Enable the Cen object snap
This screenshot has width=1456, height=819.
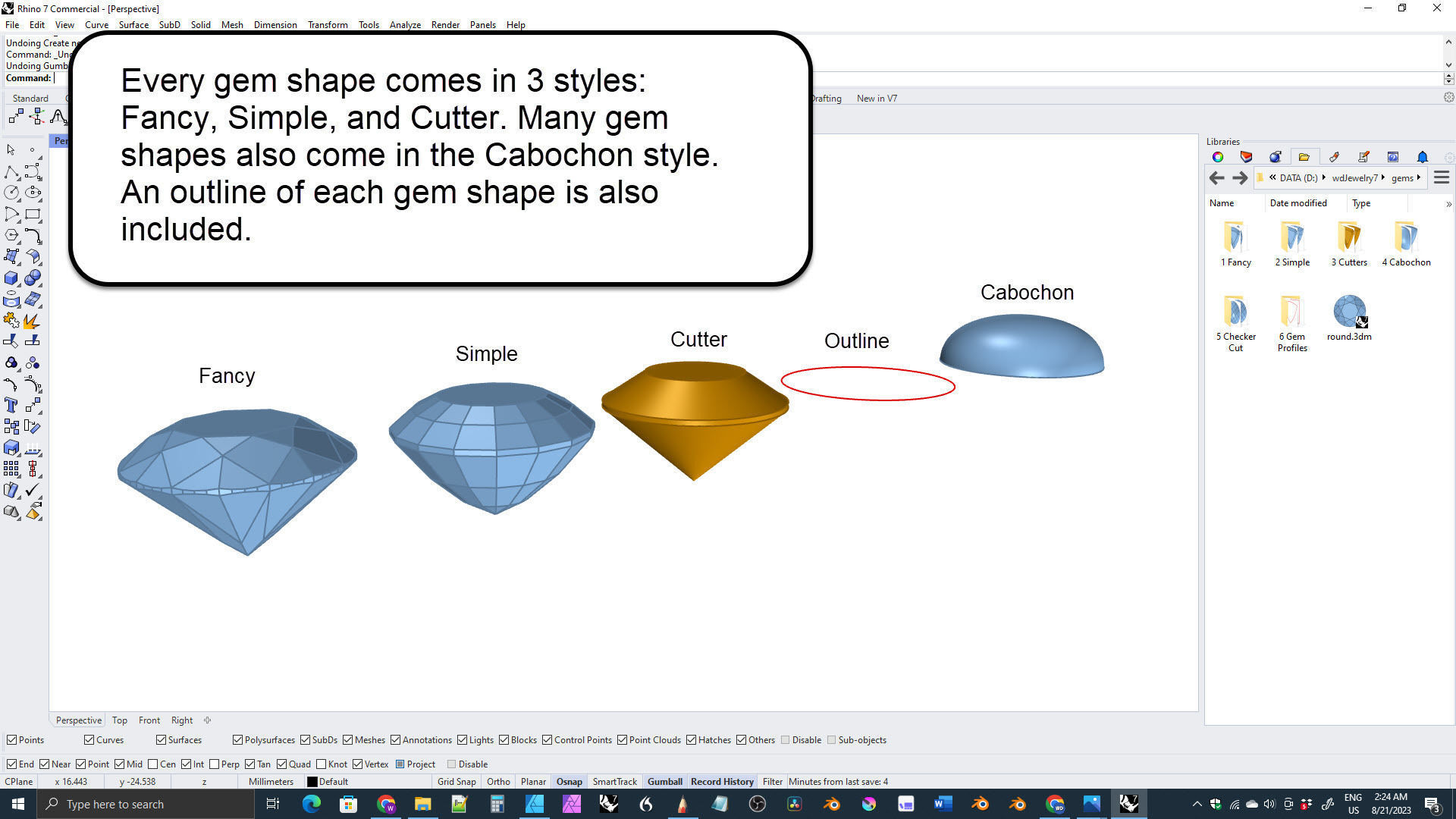153,764
